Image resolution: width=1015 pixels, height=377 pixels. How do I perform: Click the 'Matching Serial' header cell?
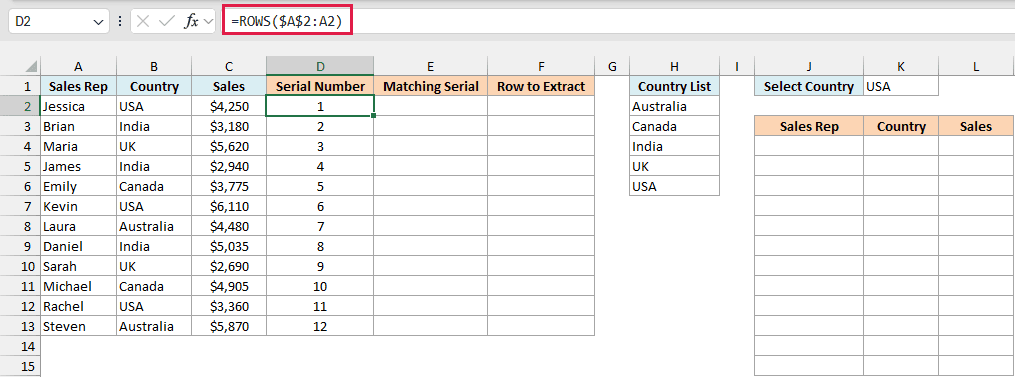point(430,86)
